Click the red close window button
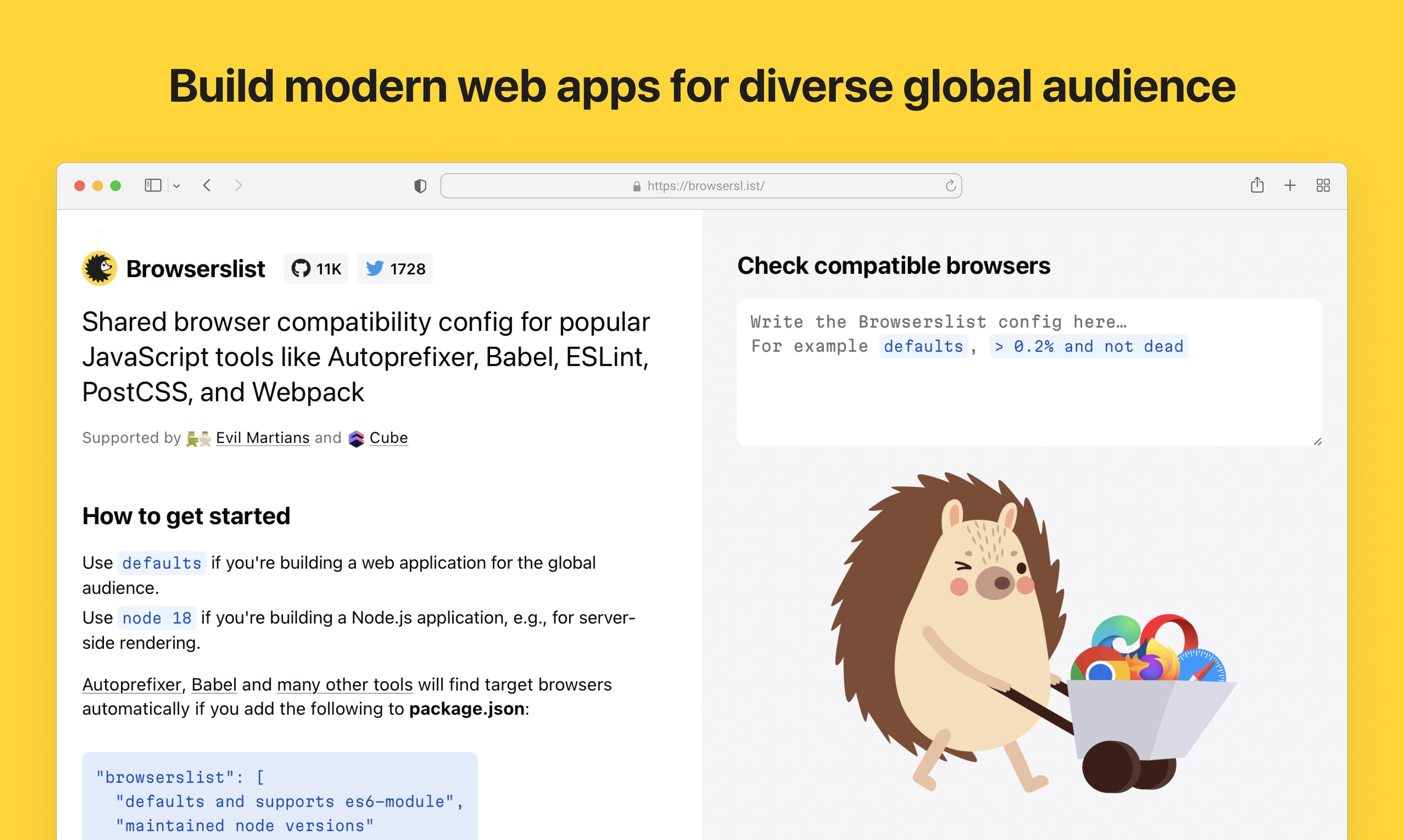The image size is (1404, 840). [x=80, y=186]
